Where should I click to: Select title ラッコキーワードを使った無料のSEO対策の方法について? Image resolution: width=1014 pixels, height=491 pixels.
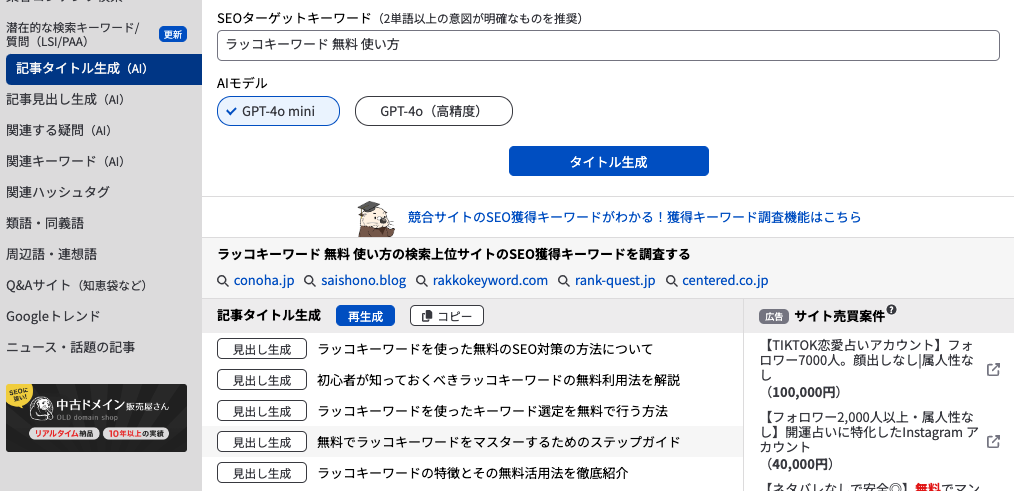(x=485, y=349)
